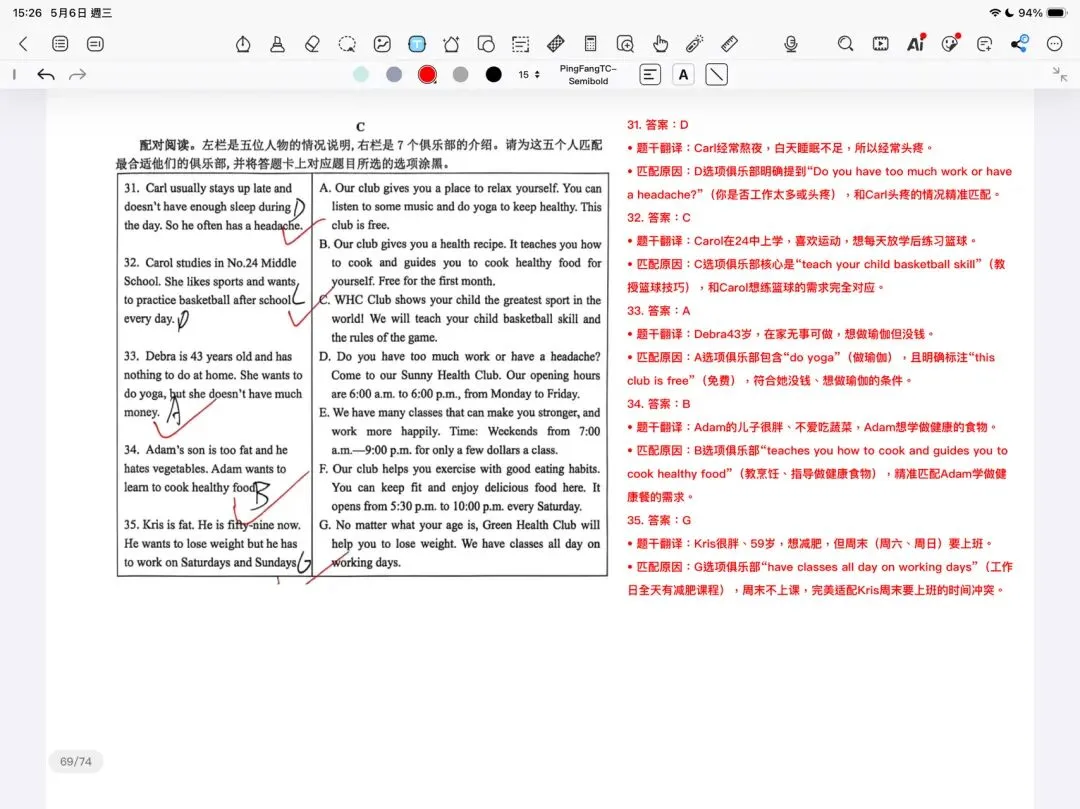Viewport: 1080px width, 809px height.
Task: Change font size 15 stepper
Action: (529, 74)
